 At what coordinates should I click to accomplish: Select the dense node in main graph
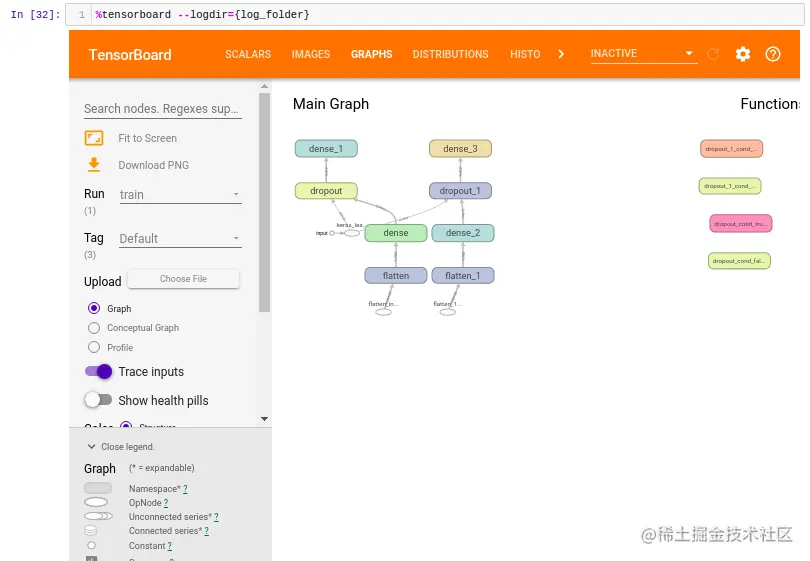click(x=396, y=233)
